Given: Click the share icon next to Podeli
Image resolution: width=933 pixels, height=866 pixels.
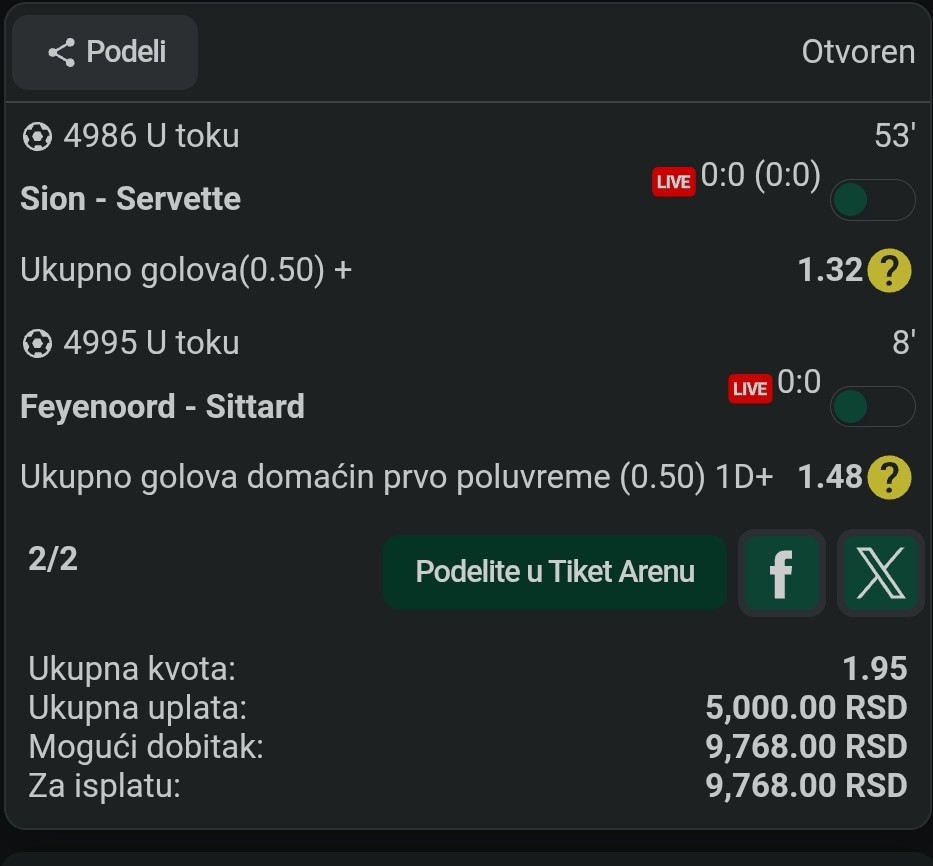Looking at the screenshot, I should (61, 52).
